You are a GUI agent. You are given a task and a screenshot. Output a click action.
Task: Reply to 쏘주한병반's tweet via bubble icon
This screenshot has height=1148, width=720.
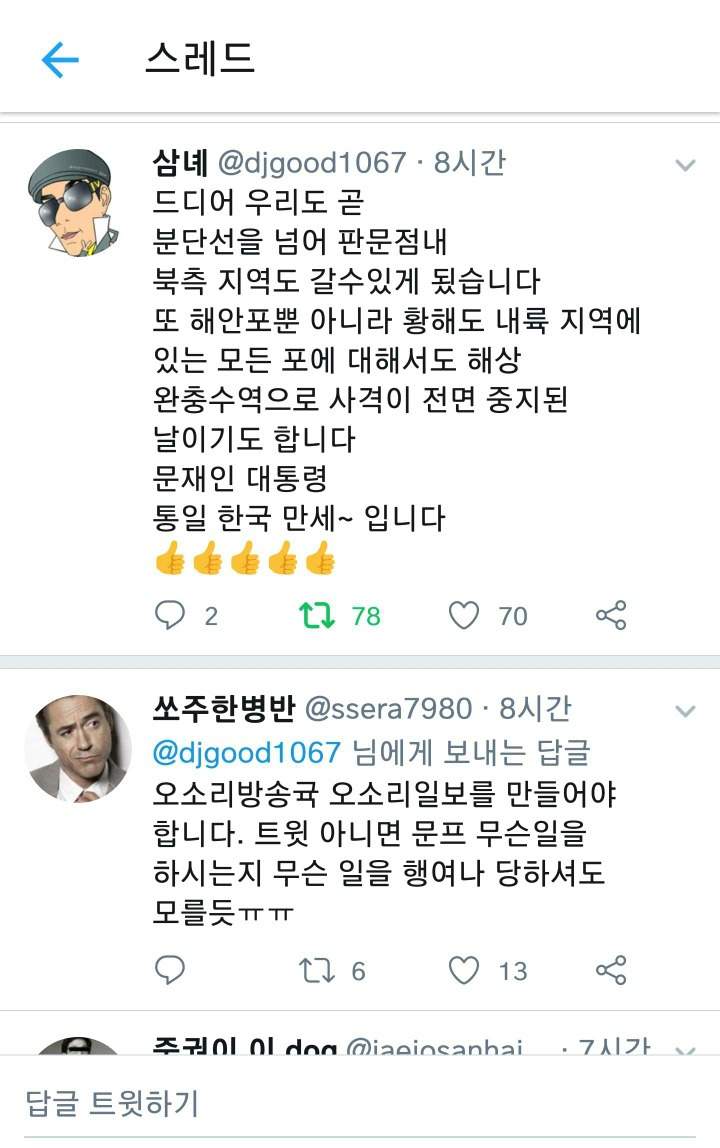(169, 970)
